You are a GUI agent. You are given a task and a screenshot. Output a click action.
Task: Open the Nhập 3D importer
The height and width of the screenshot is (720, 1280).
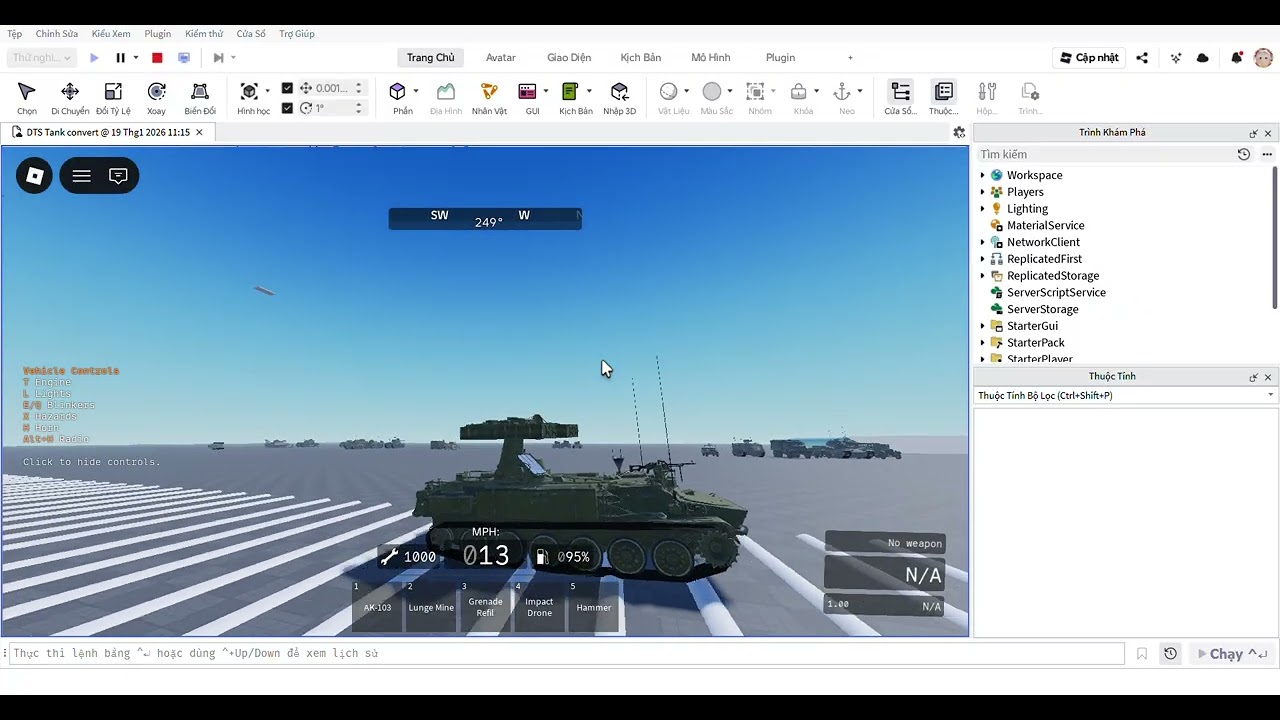click(619, 98)
